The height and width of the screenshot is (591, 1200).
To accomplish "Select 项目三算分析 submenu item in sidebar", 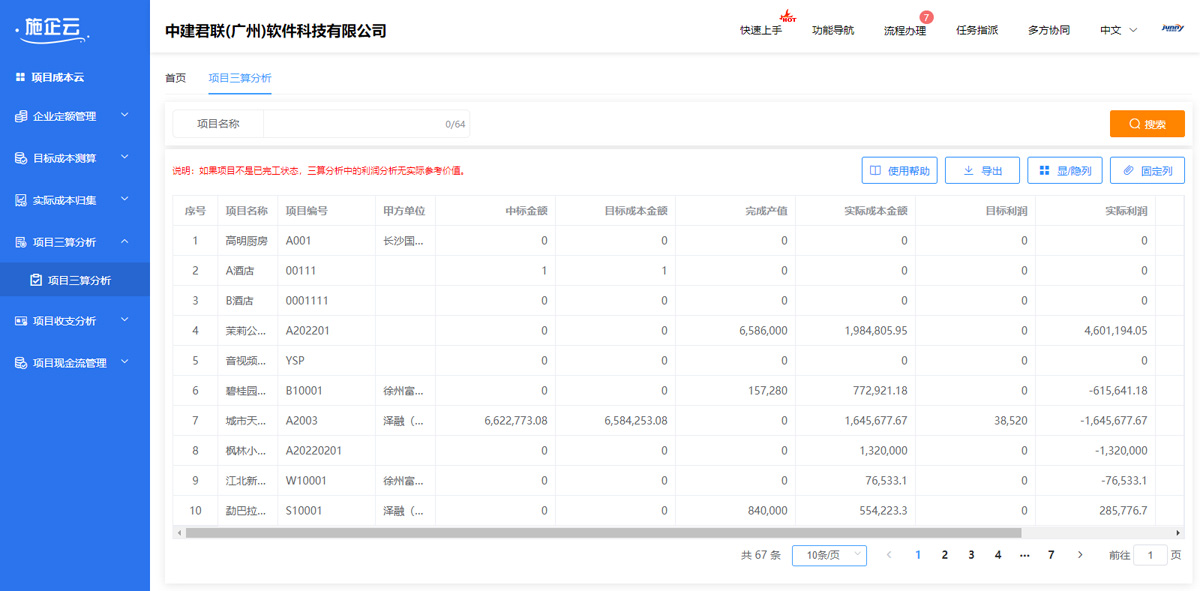I will (75, 281).
